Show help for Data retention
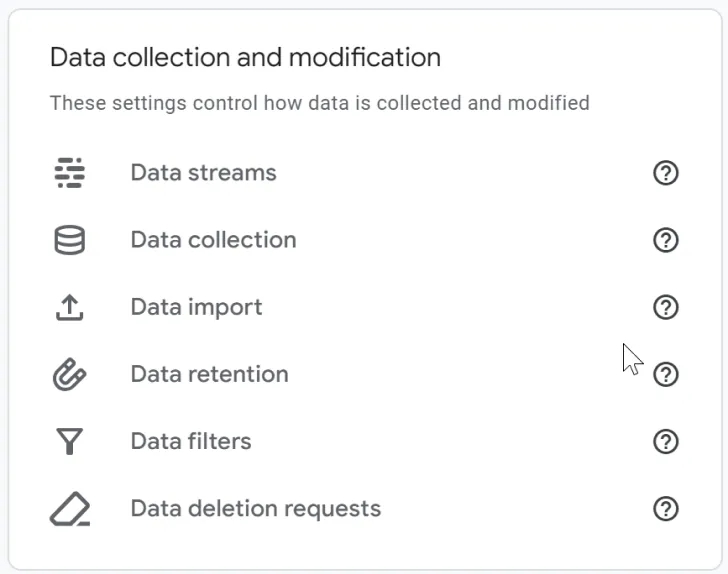 click(666, 374)
